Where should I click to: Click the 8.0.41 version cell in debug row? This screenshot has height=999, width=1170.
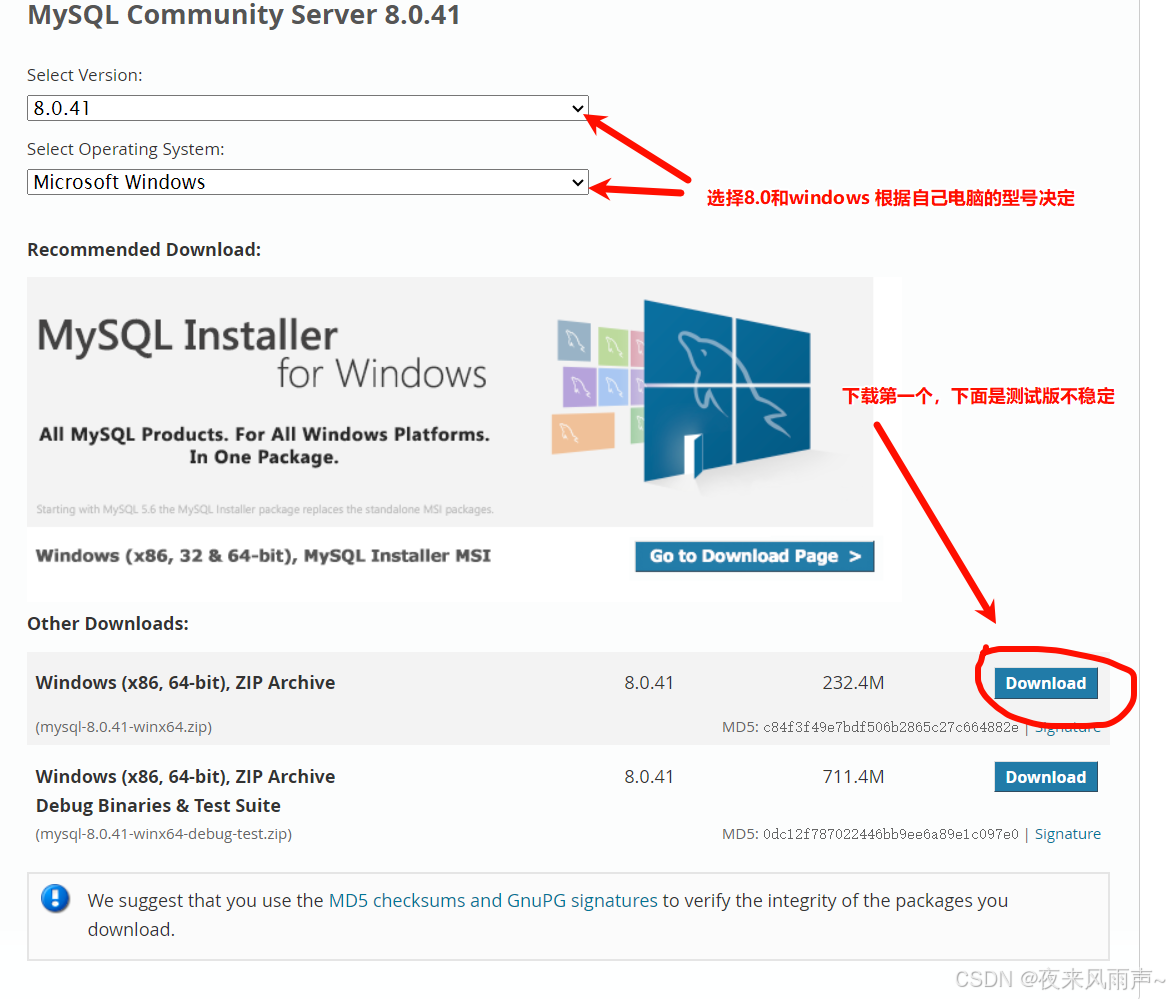coord(648,777)
